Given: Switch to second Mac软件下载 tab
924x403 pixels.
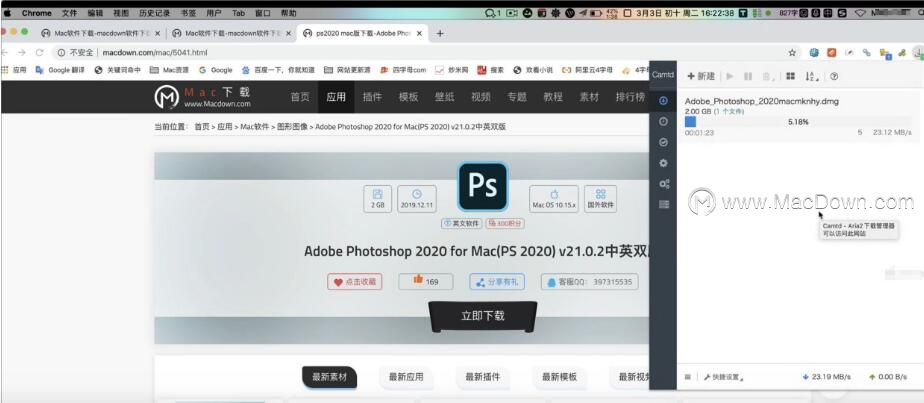Looking at the screenshot, I should (x=232, y=34).
